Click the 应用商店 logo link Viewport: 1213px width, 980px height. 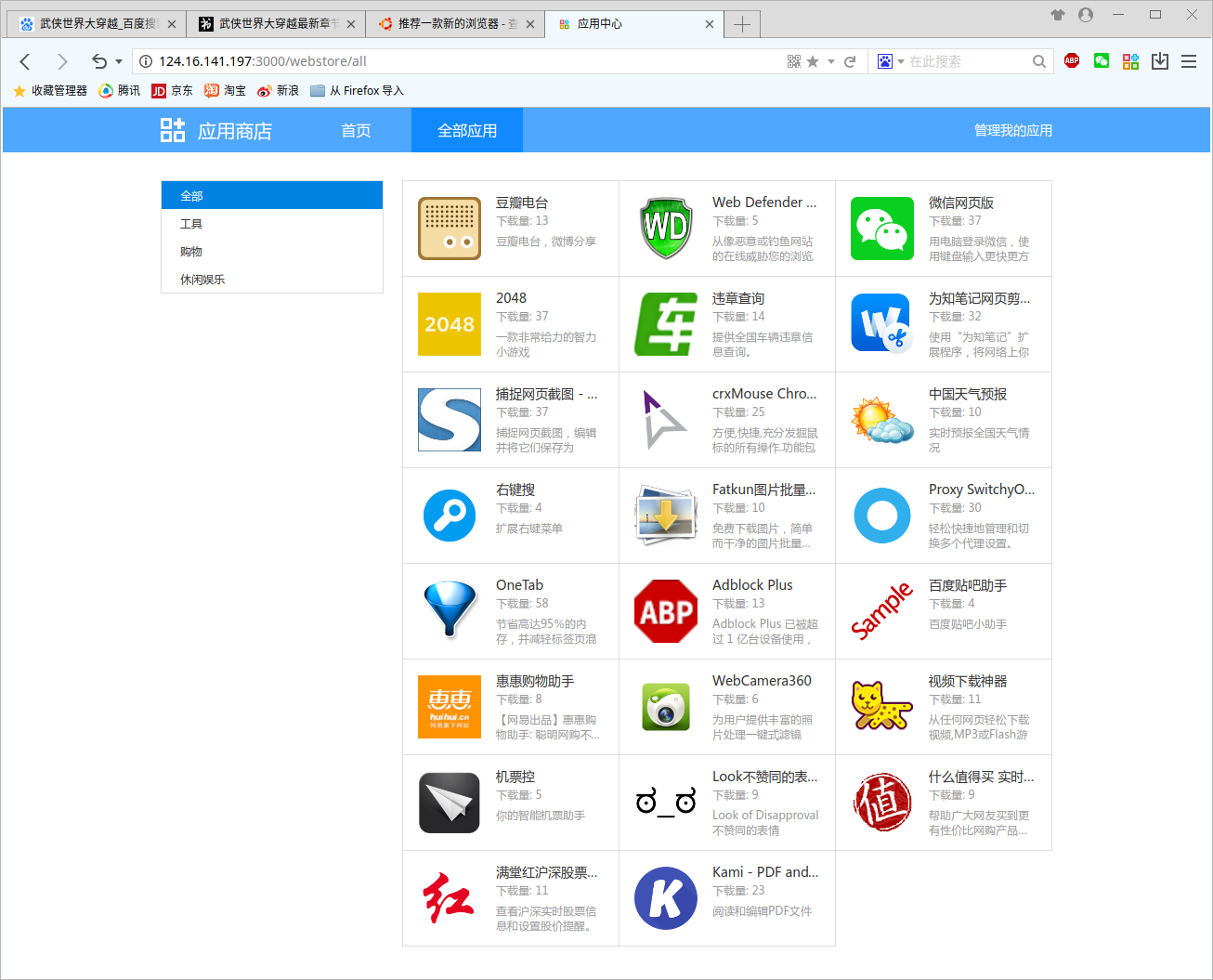pyautogui.click(x=216, y=130)
